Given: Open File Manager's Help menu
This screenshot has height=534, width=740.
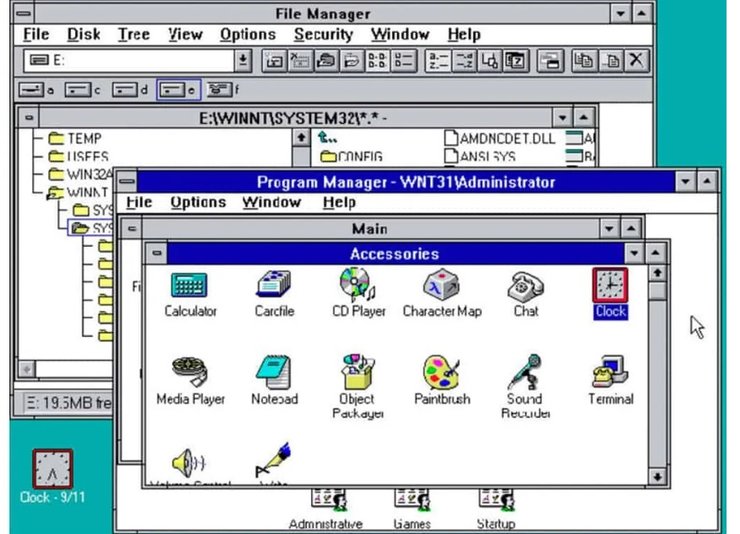Looking at the screenshot, I should (464, 34).
